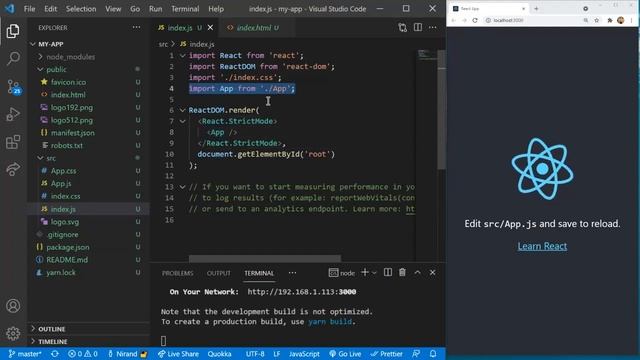Screen dimensions: 640x360
Task: Maximize the terminal panel size
Action: 418,272
